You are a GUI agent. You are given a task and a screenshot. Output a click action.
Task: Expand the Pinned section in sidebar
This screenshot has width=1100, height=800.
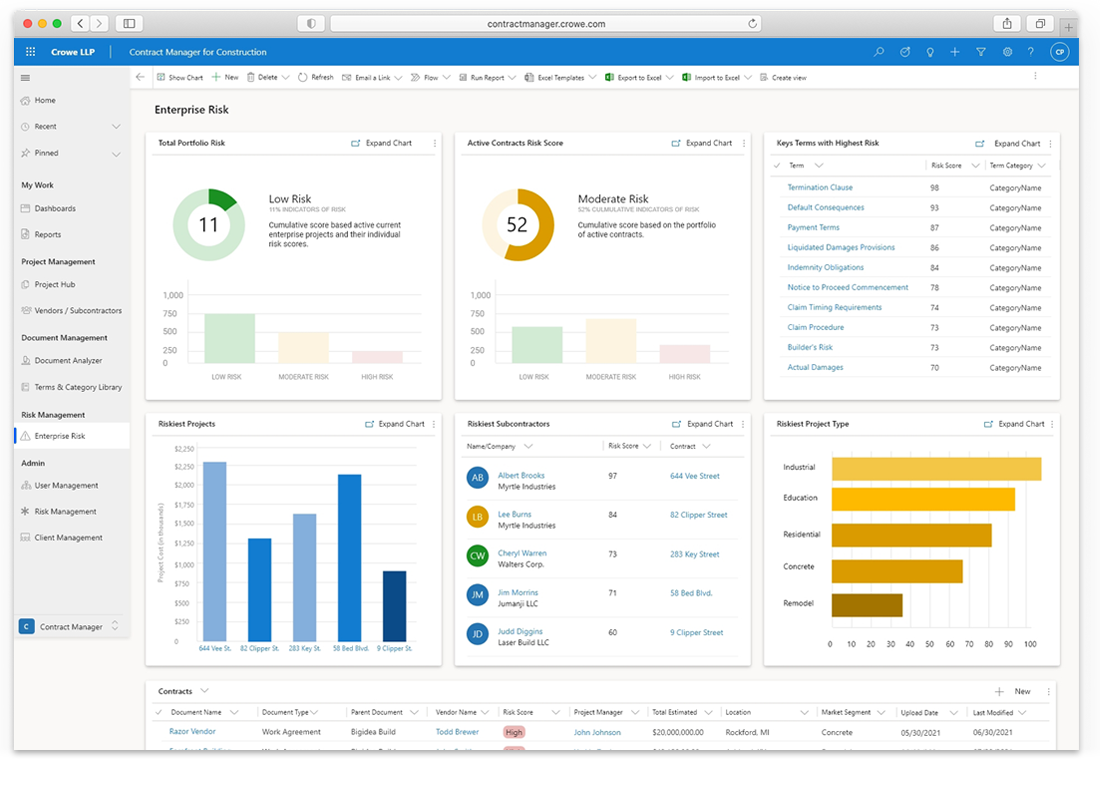(x=116, y=154)
